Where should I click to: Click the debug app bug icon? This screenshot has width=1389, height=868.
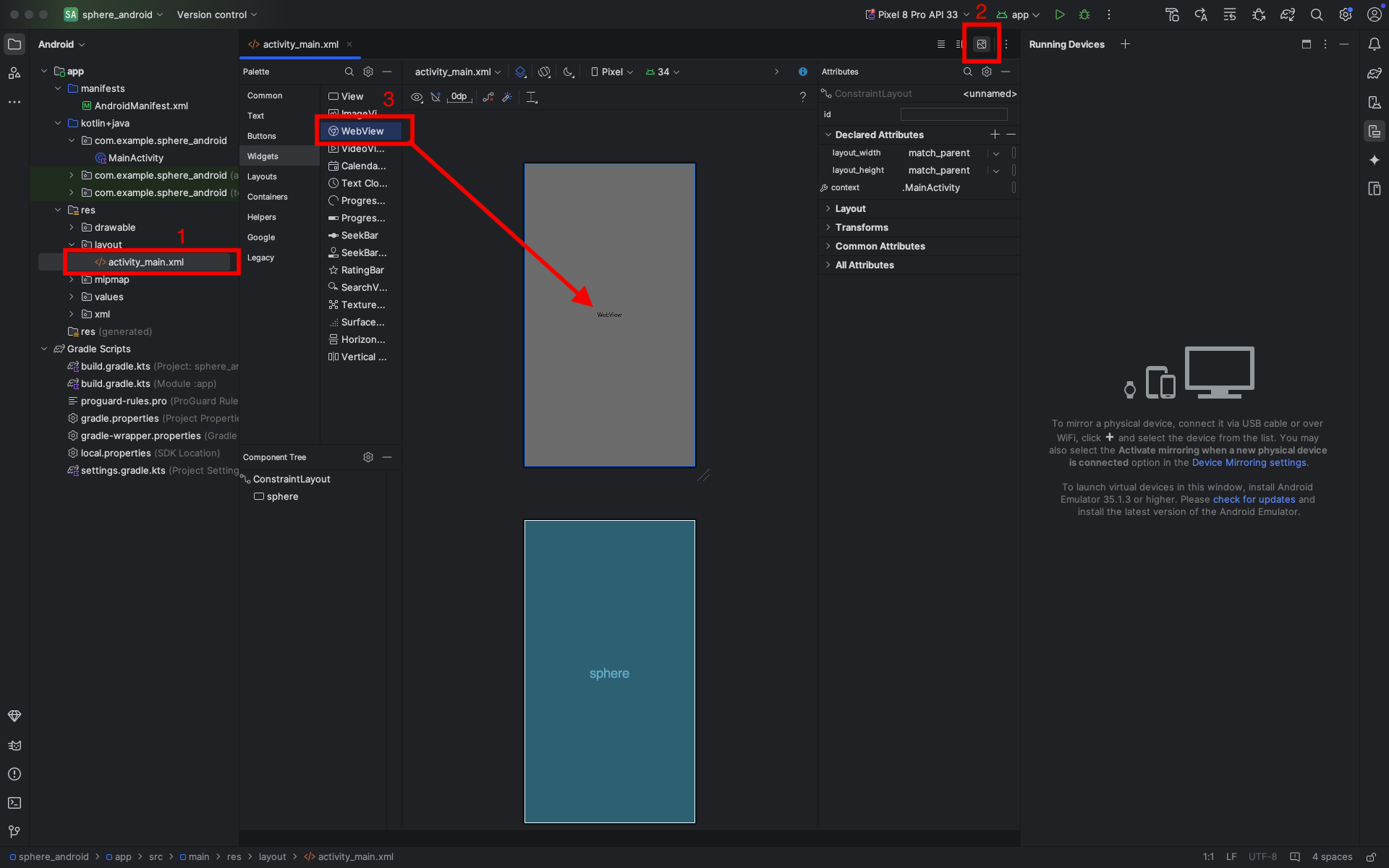pos(1084,14)
